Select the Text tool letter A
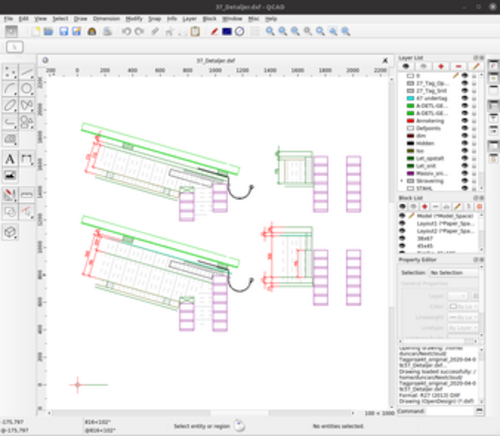The width and height of the screenshot is (500, 436). click(x=10, y=159)
